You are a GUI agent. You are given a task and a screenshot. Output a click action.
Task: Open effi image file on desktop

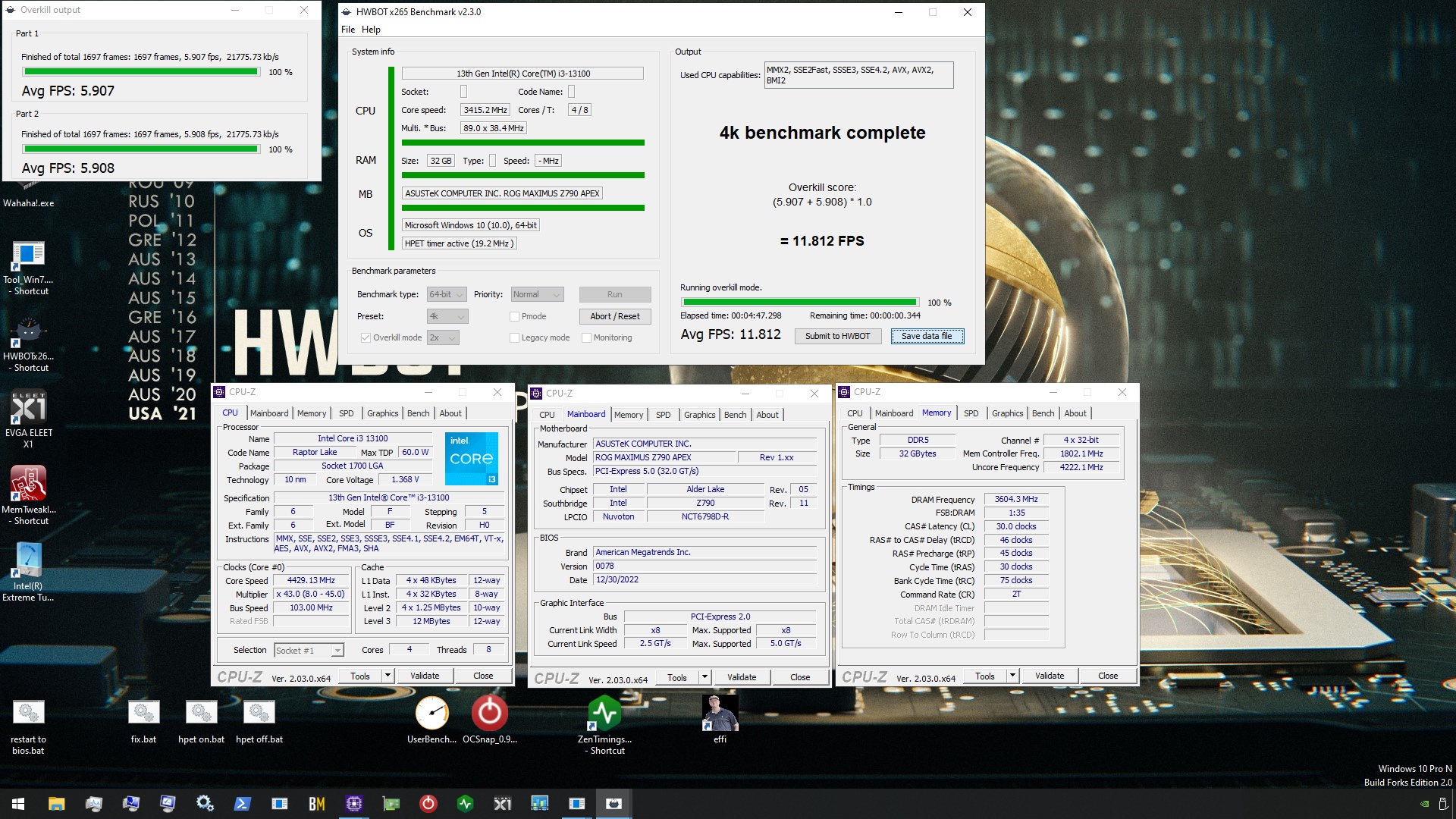click(x=720, y=720)
